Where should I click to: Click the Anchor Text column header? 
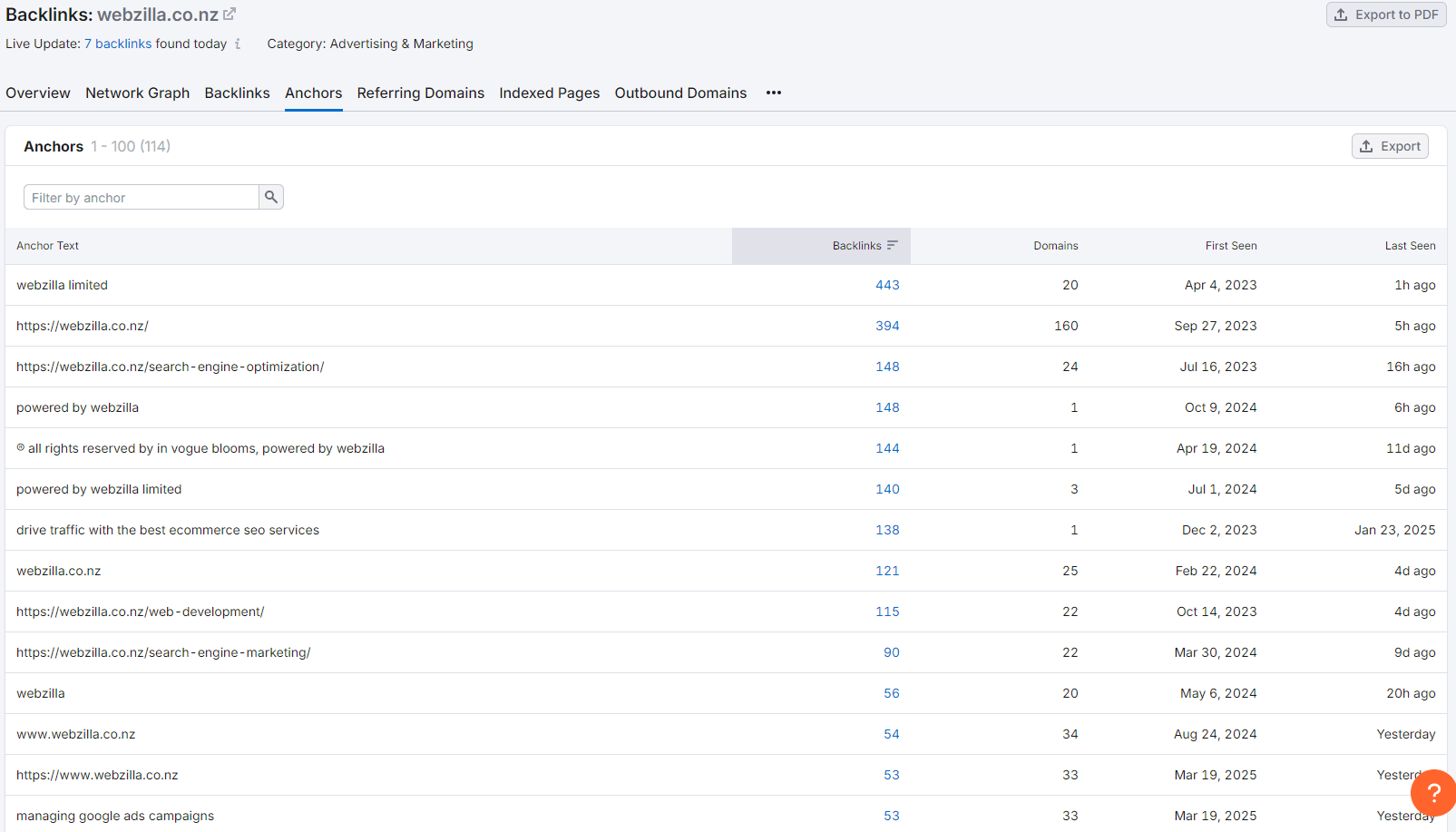pos(48,246)
